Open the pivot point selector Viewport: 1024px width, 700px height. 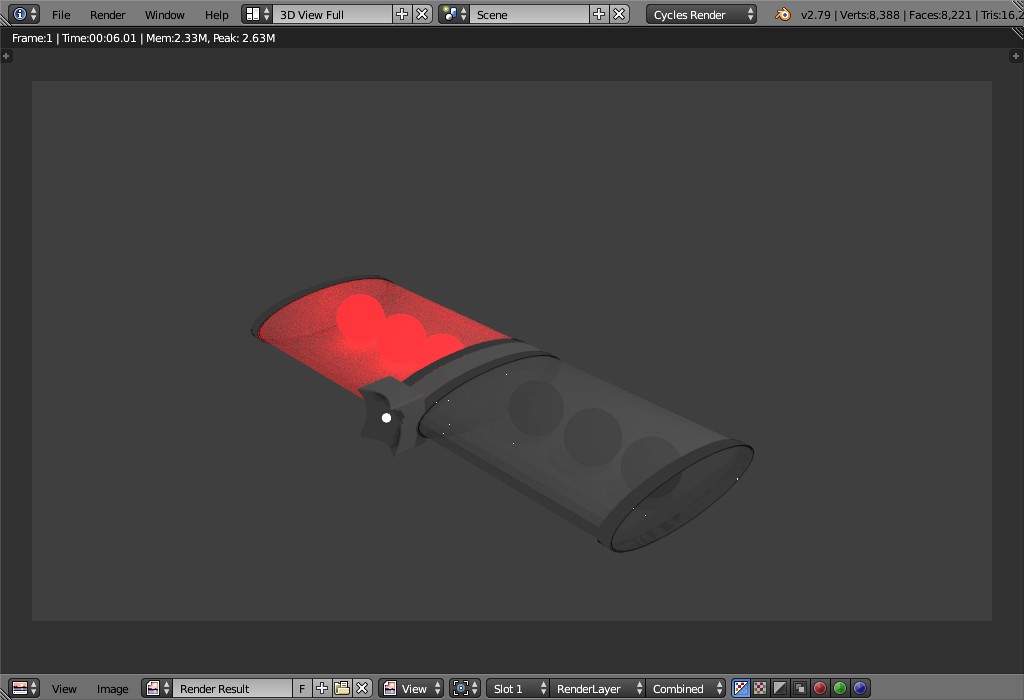point(464,688)
